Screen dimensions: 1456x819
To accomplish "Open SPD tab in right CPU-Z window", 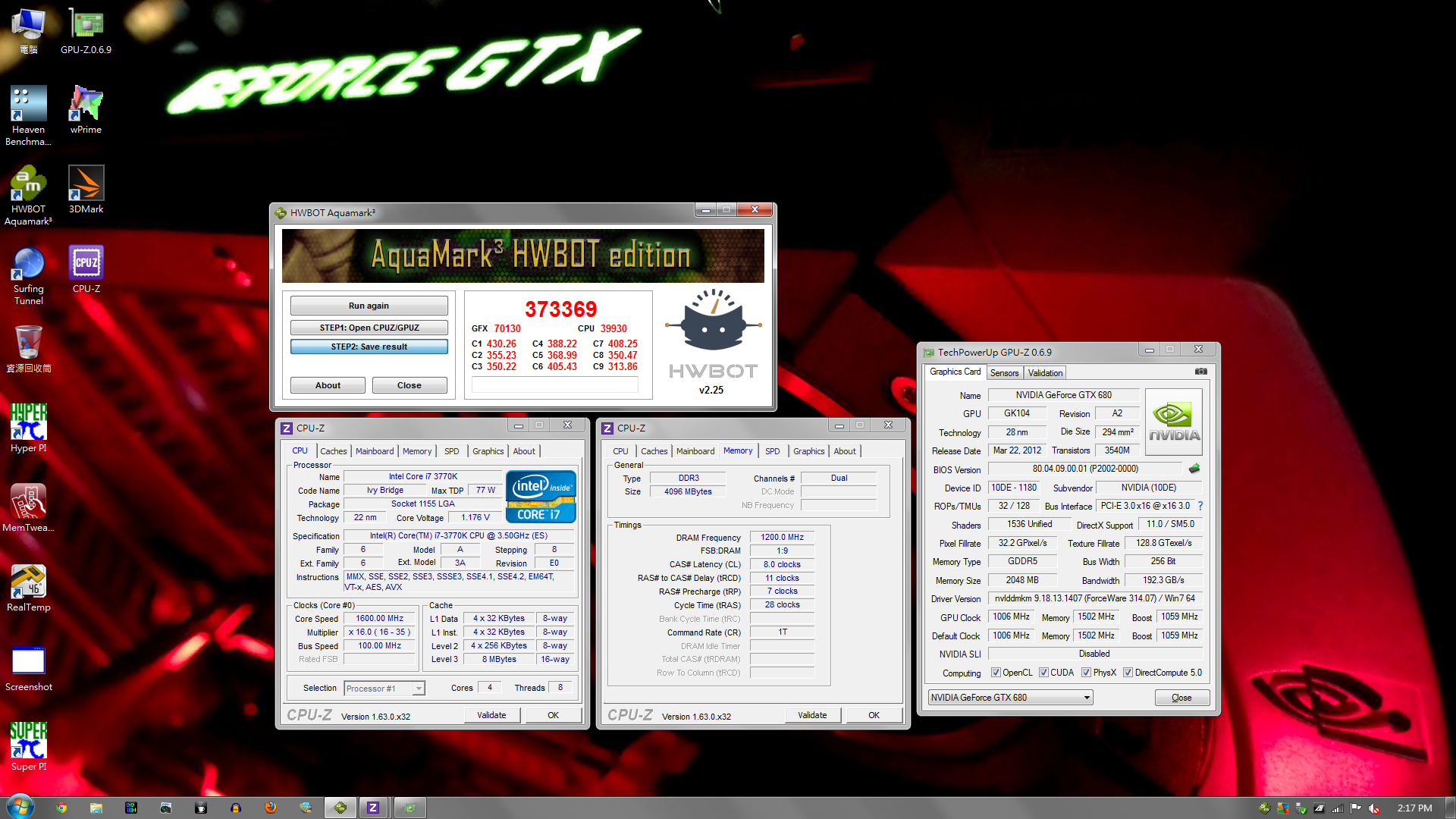I will (x=772, y=451).
